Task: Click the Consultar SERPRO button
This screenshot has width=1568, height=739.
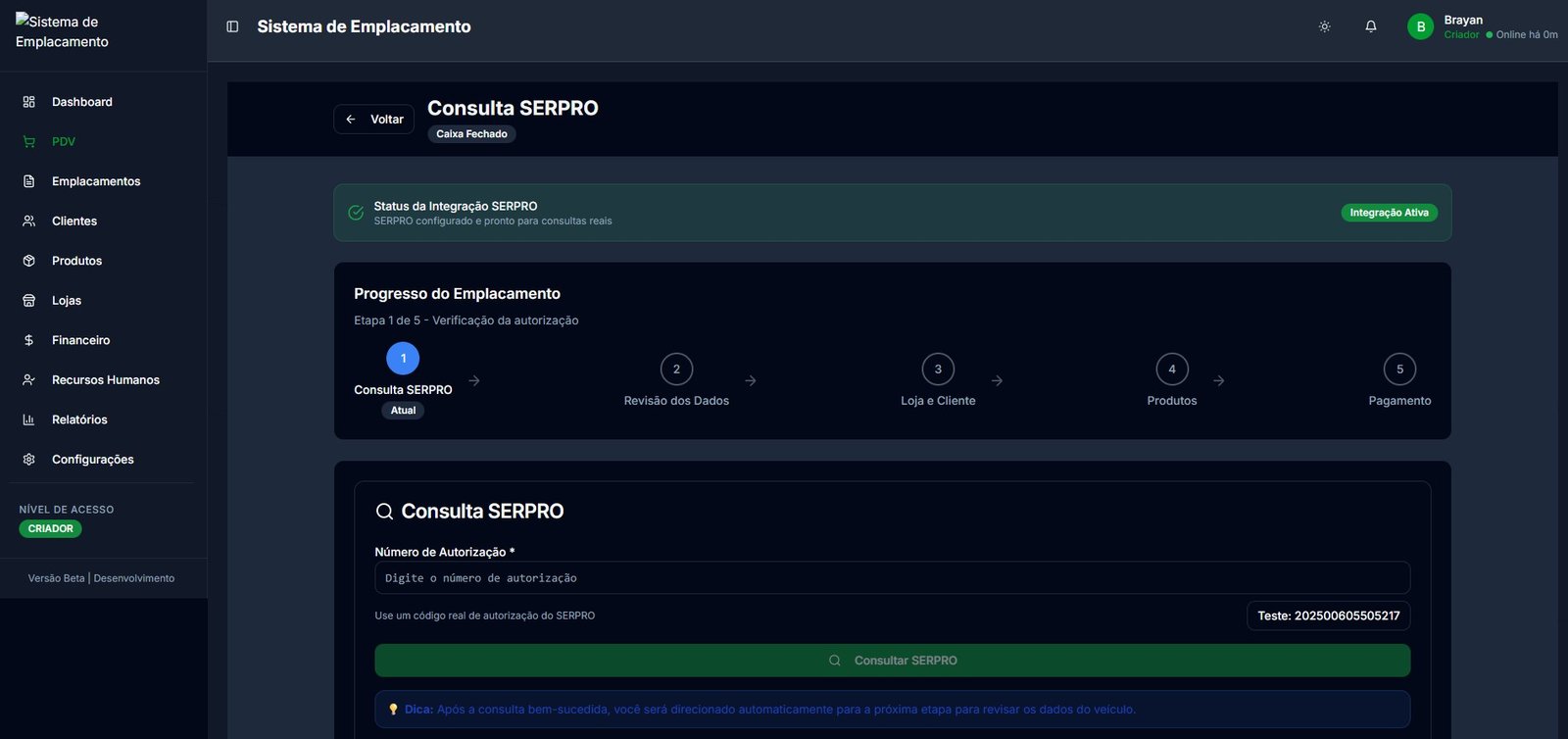Action: [892, 661]
